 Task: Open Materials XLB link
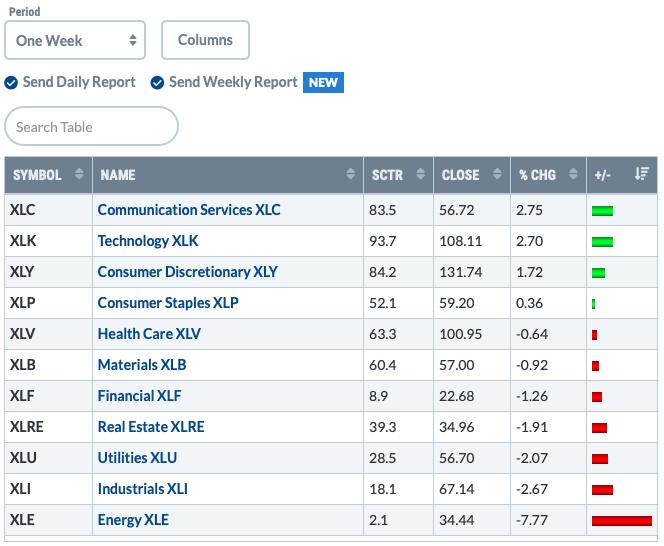142,364
